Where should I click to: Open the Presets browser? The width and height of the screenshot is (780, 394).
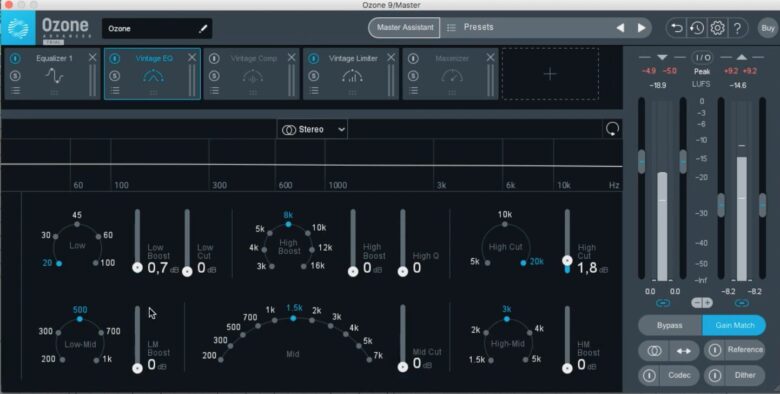pos(478,27)
